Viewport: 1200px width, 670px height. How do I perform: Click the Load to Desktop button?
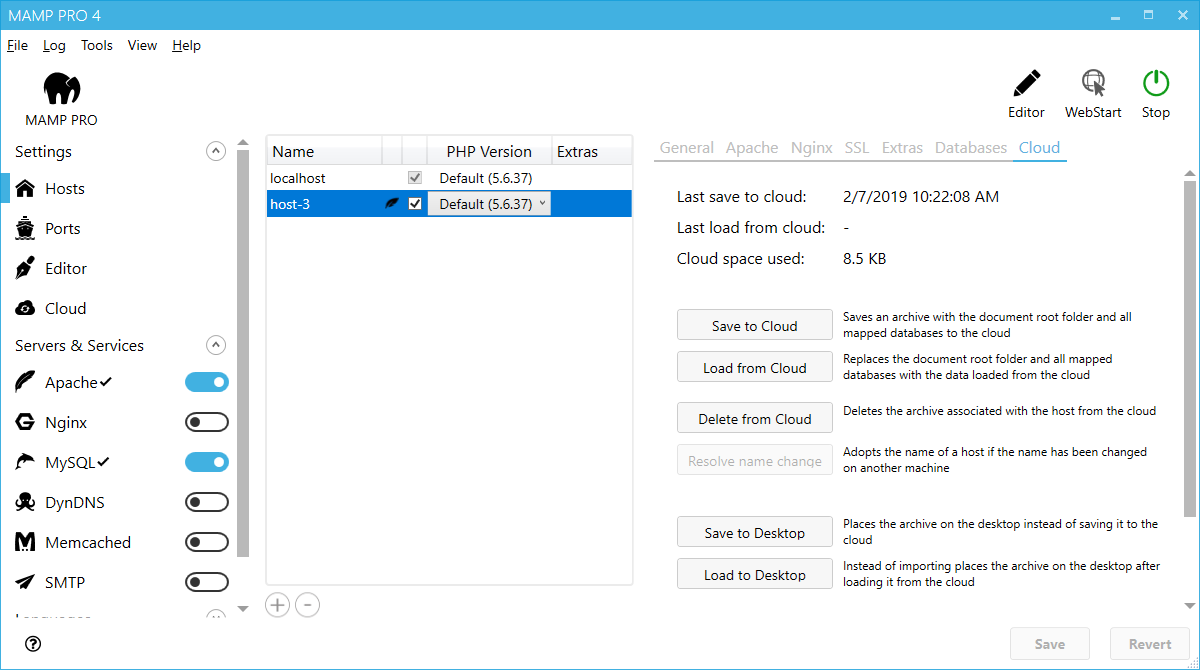[x=755, y=574]
